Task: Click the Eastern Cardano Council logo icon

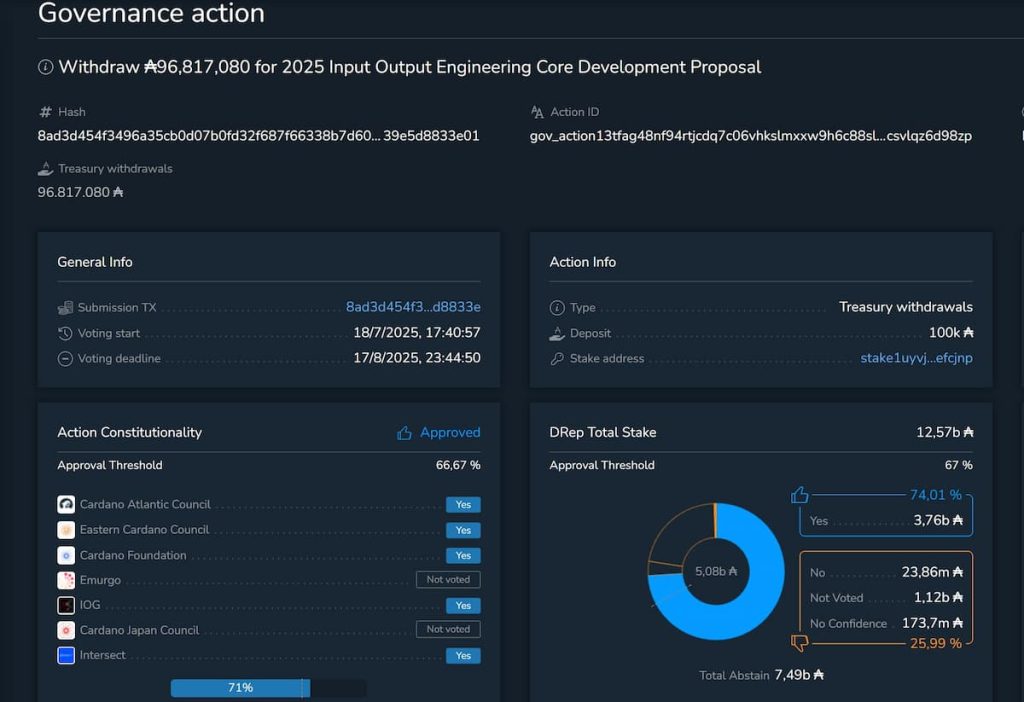Action: pos(66,530)
